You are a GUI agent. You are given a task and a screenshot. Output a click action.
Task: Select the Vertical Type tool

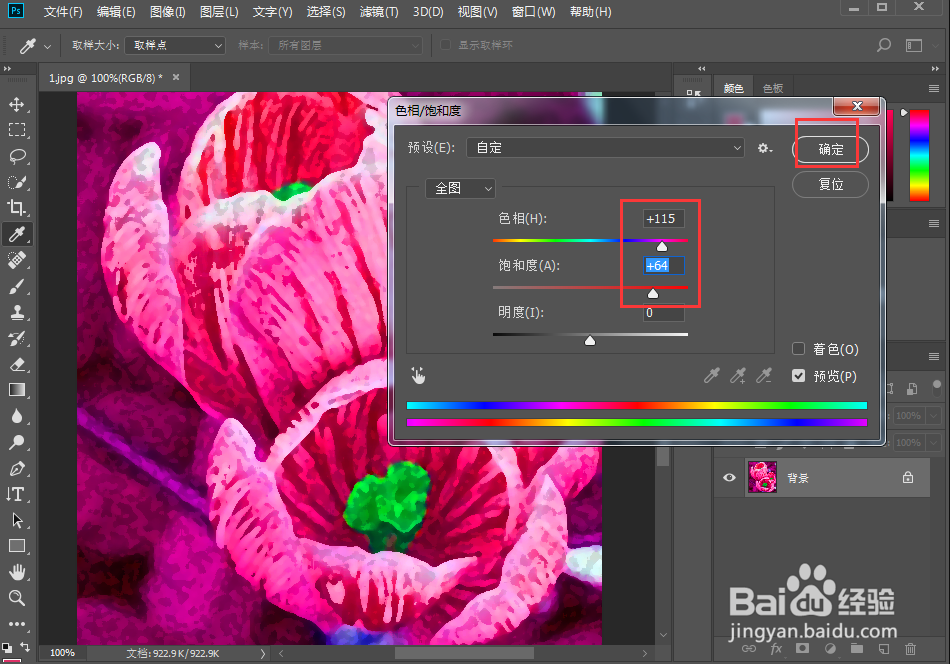[x=16, y=494]
